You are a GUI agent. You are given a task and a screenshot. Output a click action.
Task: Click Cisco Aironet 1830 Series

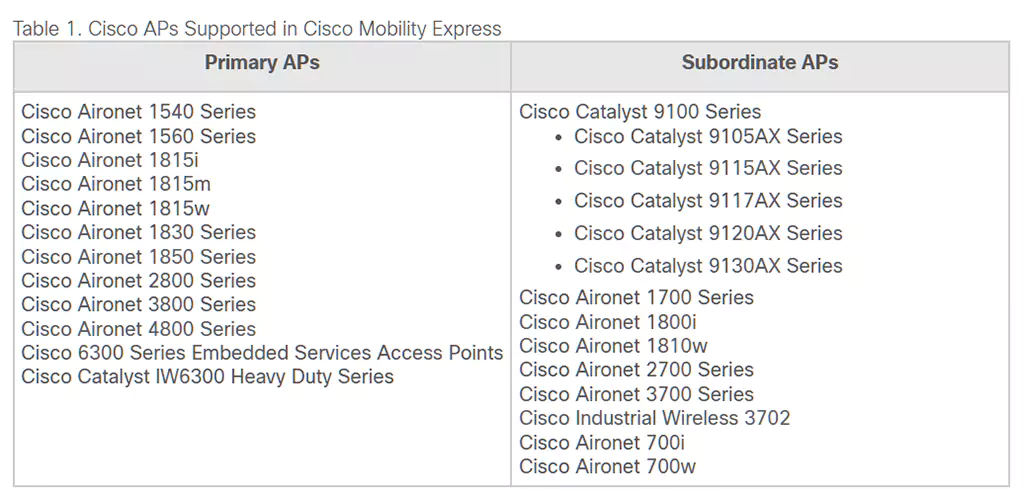[x=138, y=232]
